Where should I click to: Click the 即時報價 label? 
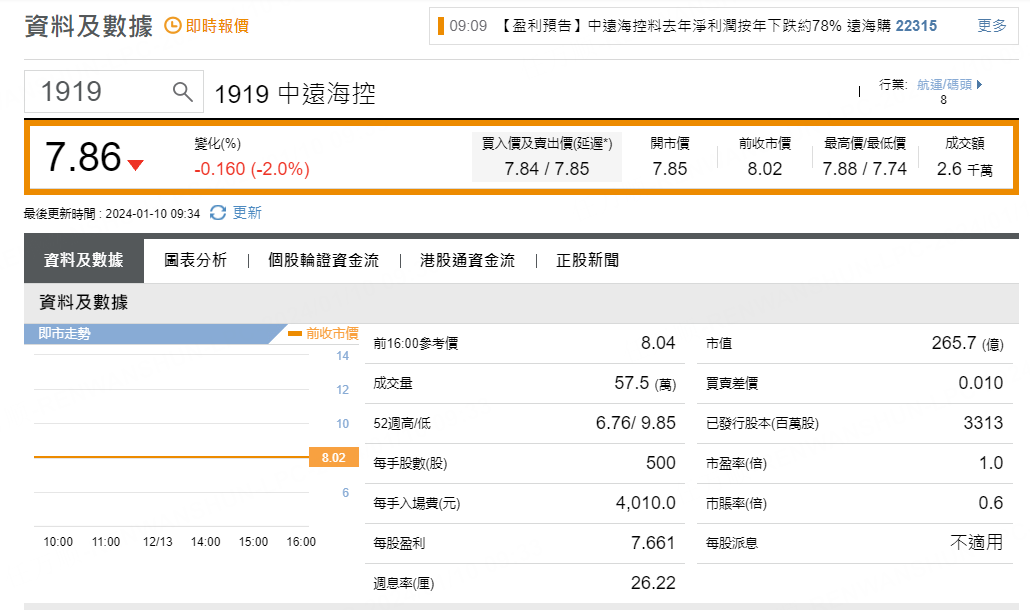click(217, 26)
